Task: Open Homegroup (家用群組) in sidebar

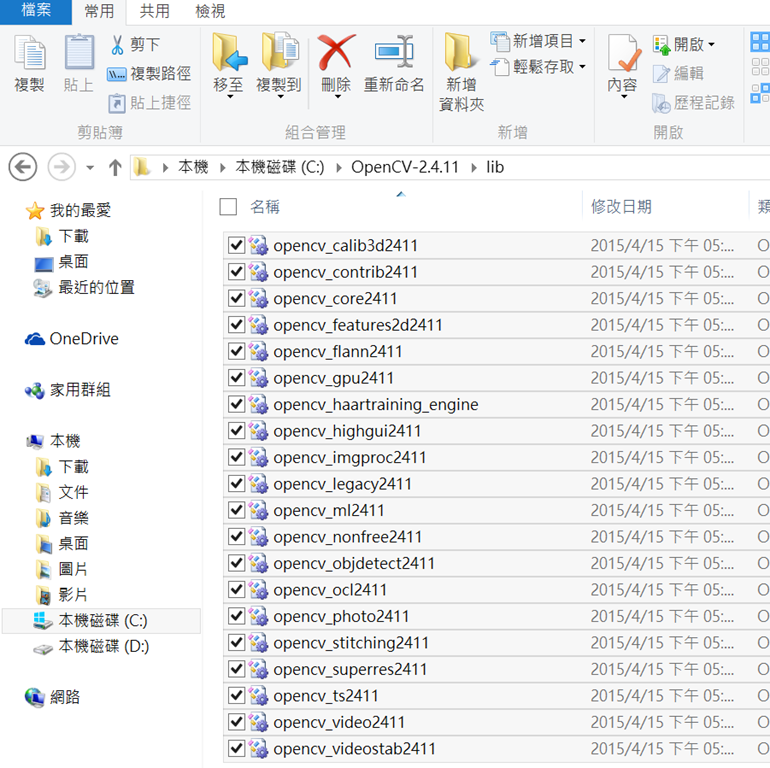Action: pyautogui.click(x=68, y=390)
